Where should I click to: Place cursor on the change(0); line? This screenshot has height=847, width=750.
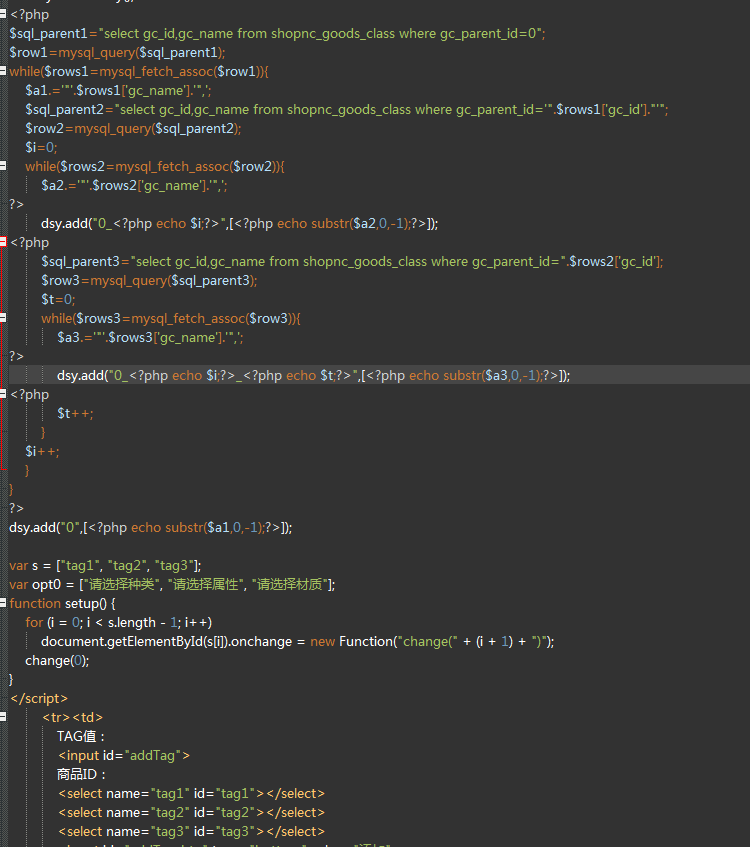click(x=57, y=661)
